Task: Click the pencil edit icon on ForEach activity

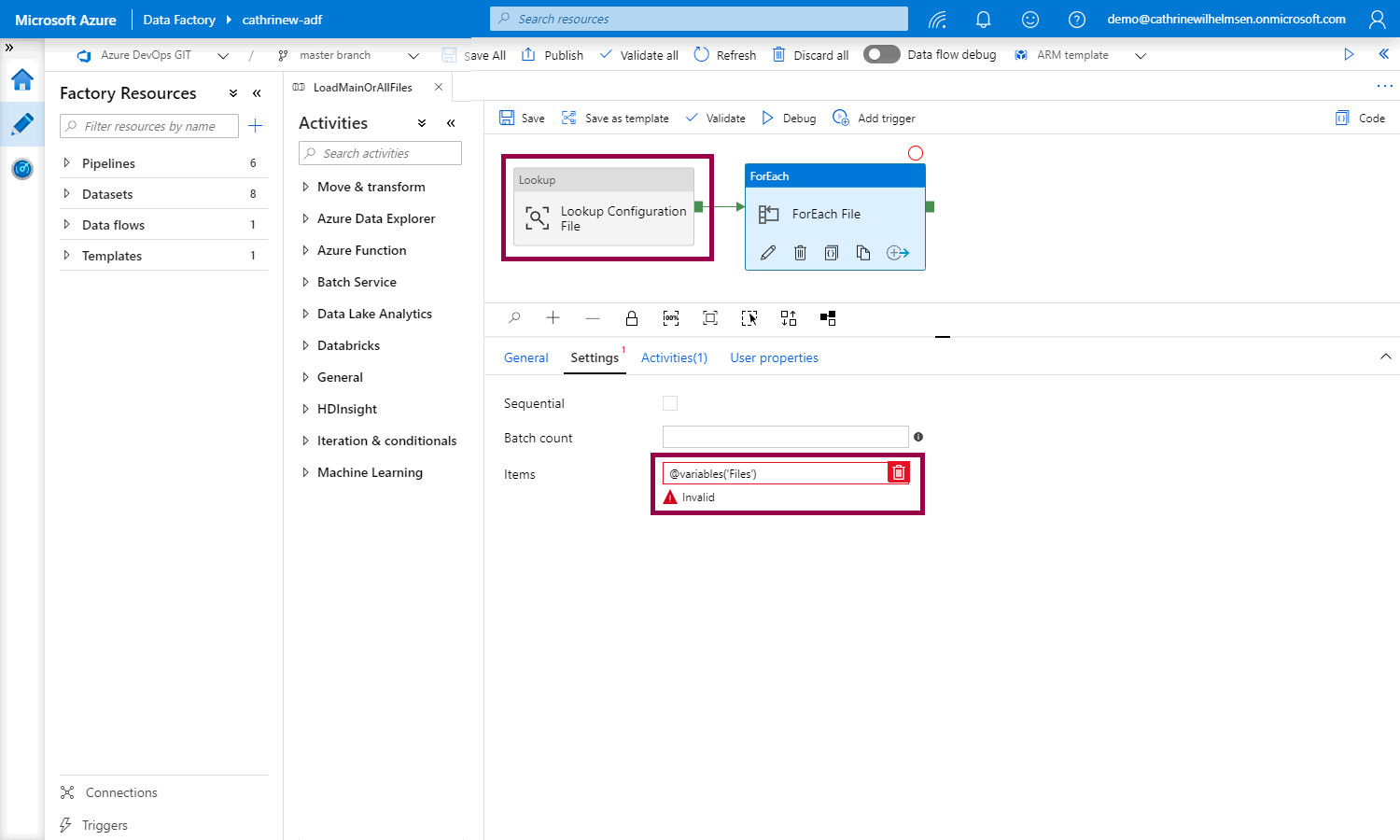Action: (x=768, y=253)
